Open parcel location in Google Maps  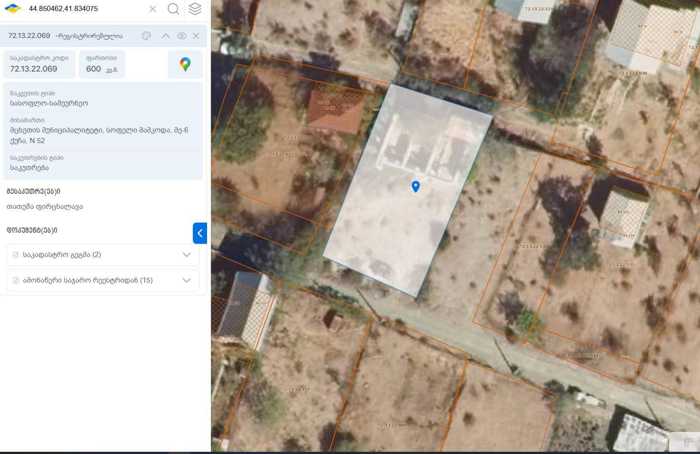[185, 64]
